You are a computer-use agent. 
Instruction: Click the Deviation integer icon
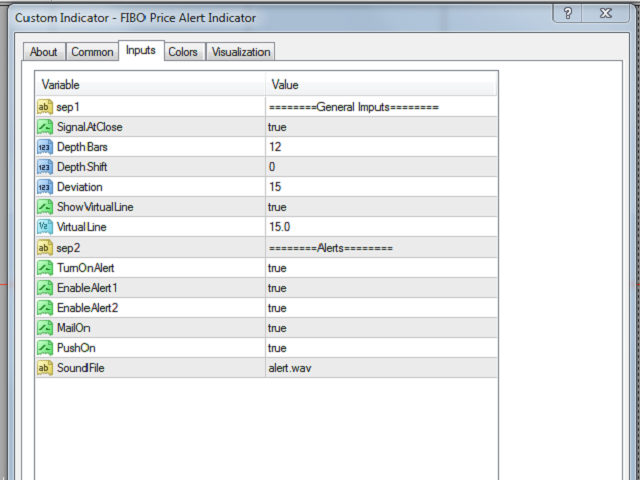[x=44, y=187]
